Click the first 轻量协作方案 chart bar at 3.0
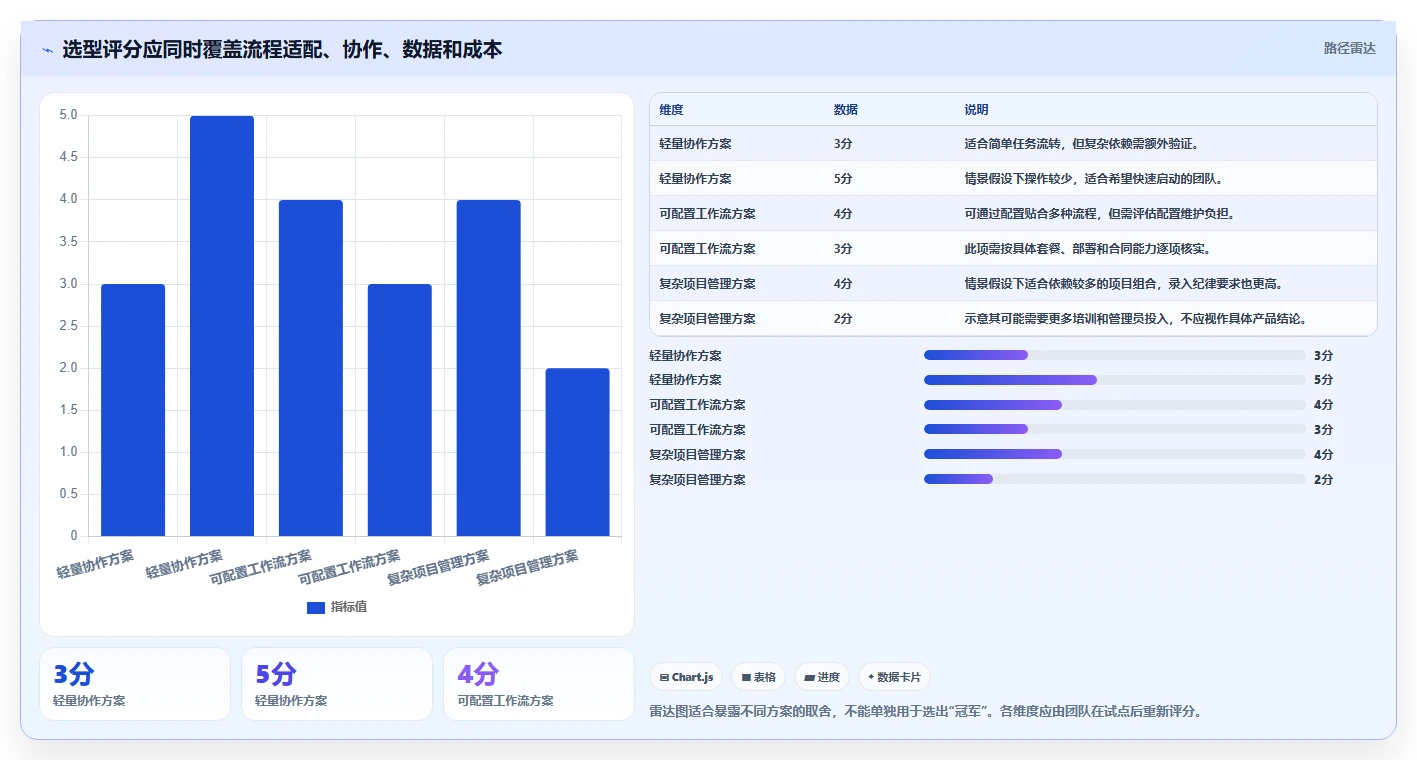1417x760 pixels. pos(133,410)
